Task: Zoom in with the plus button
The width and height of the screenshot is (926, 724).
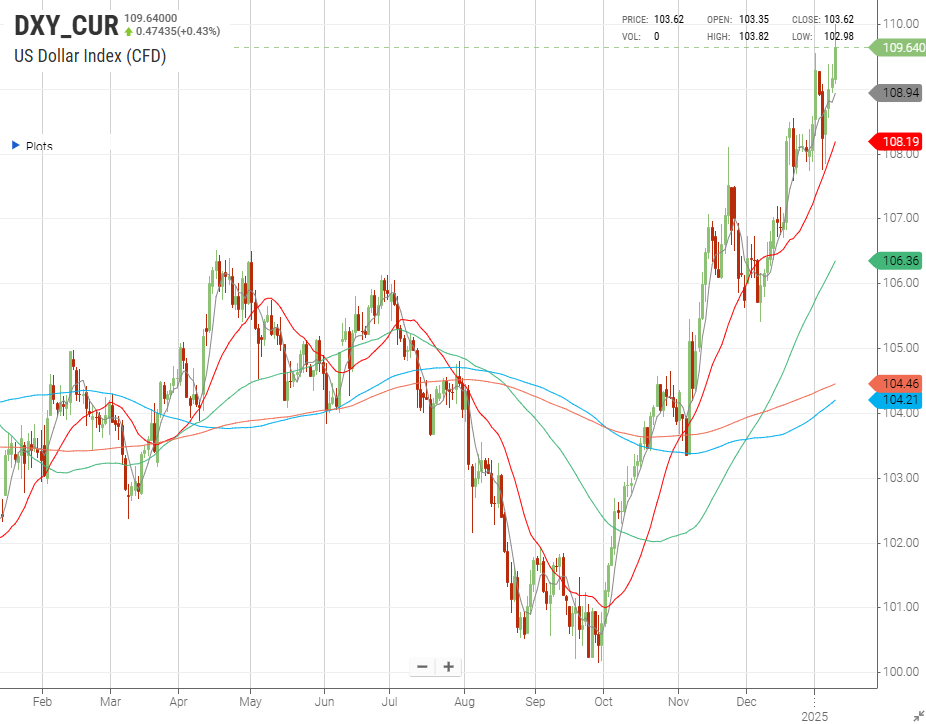Action: pyautogui.click(x=449, y=667)
